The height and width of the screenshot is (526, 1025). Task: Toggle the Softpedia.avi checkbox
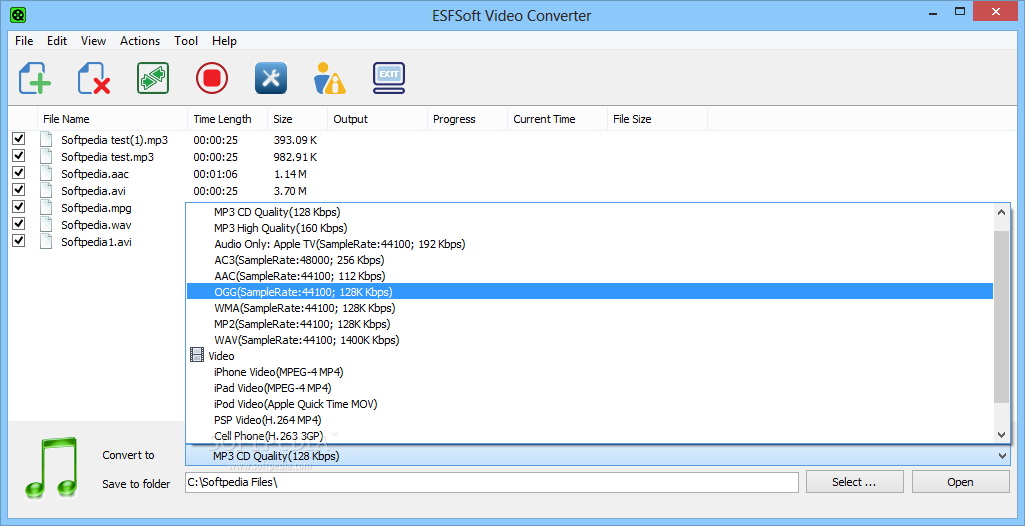(x=19, y=189)
